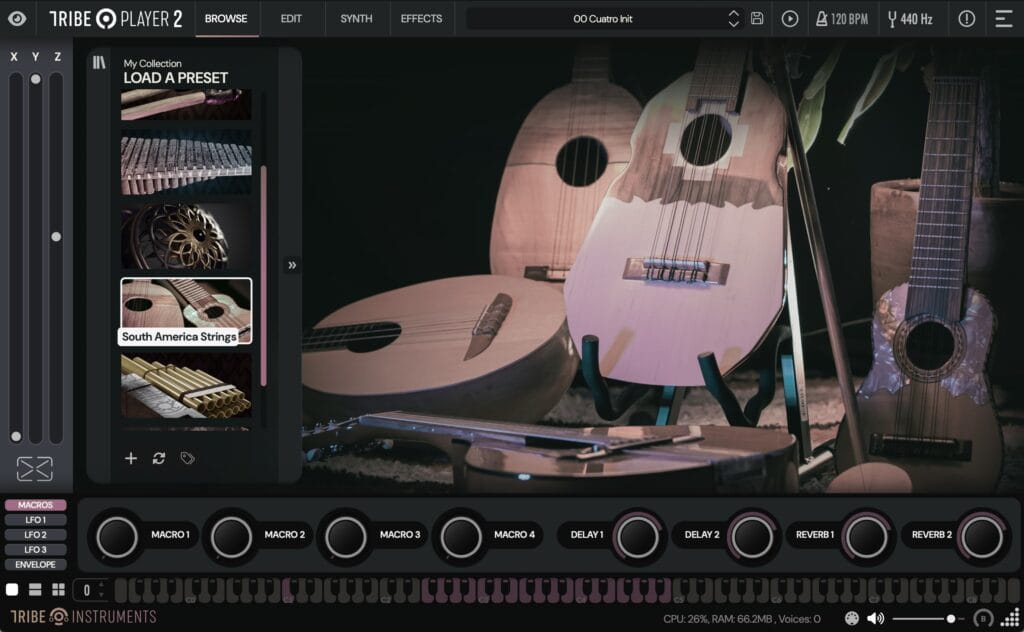Select the ENVELOPE tab
Image resolution: width=1024 pixels, height=632 pixels.
point(35,565)
